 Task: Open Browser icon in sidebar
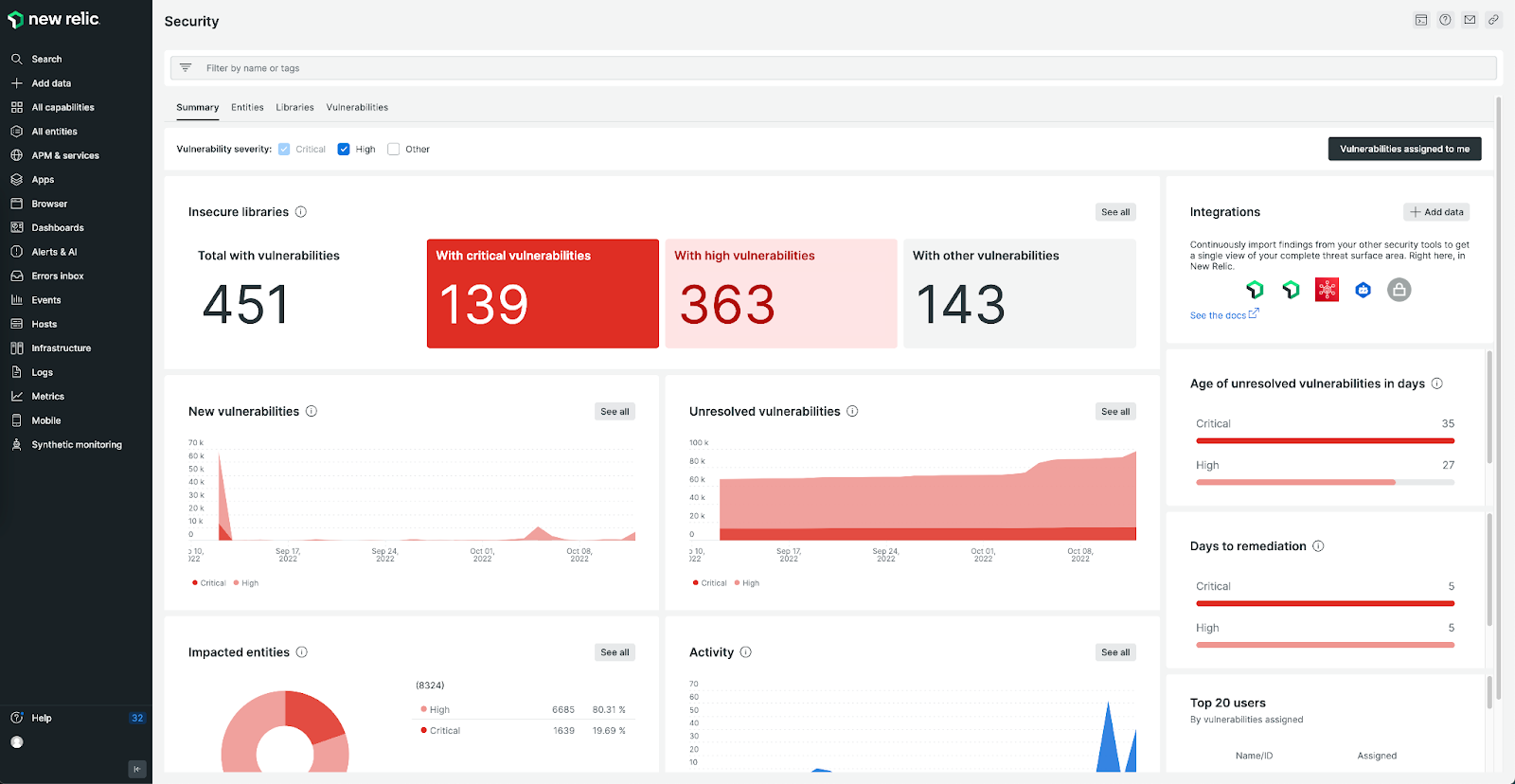tap(16, 204)
